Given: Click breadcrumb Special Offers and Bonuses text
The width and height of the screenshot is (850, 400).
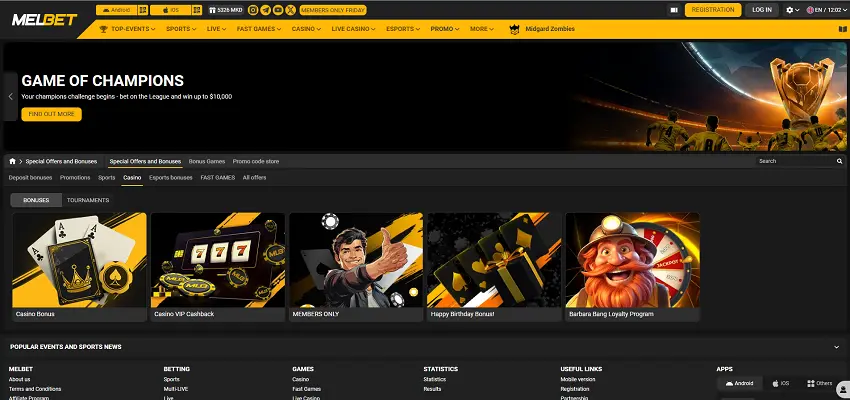Looking at the screenshot, I should coord(61,161).
